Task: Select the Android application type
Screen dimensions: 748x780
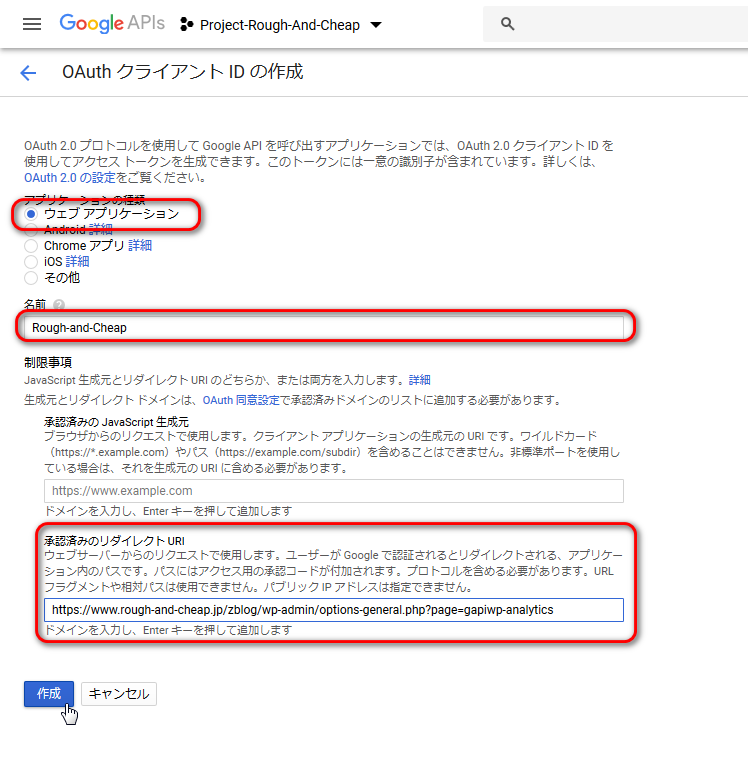Action: [31, 230]
